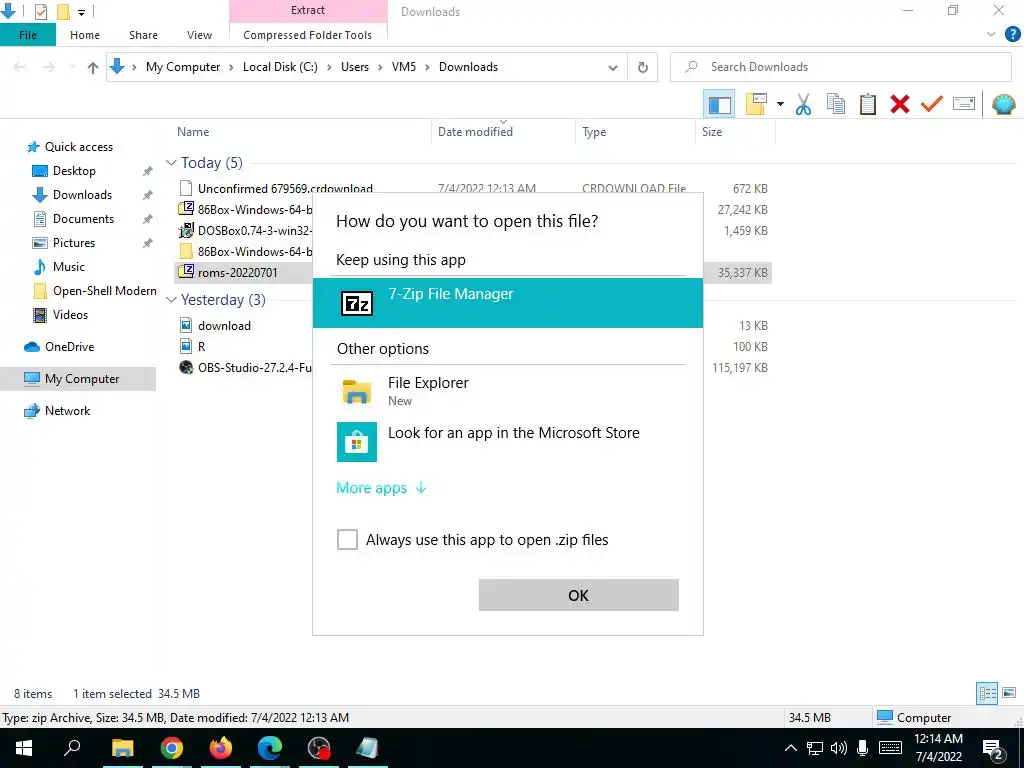
Task: Show hidden system tray icons
Action: click(x=790, y=748)
